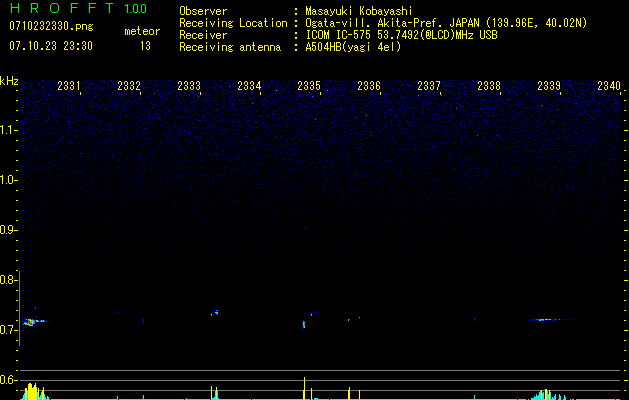Click time marker 2337
This screenshot has height=400, width=629.
[x=429, y=85]
